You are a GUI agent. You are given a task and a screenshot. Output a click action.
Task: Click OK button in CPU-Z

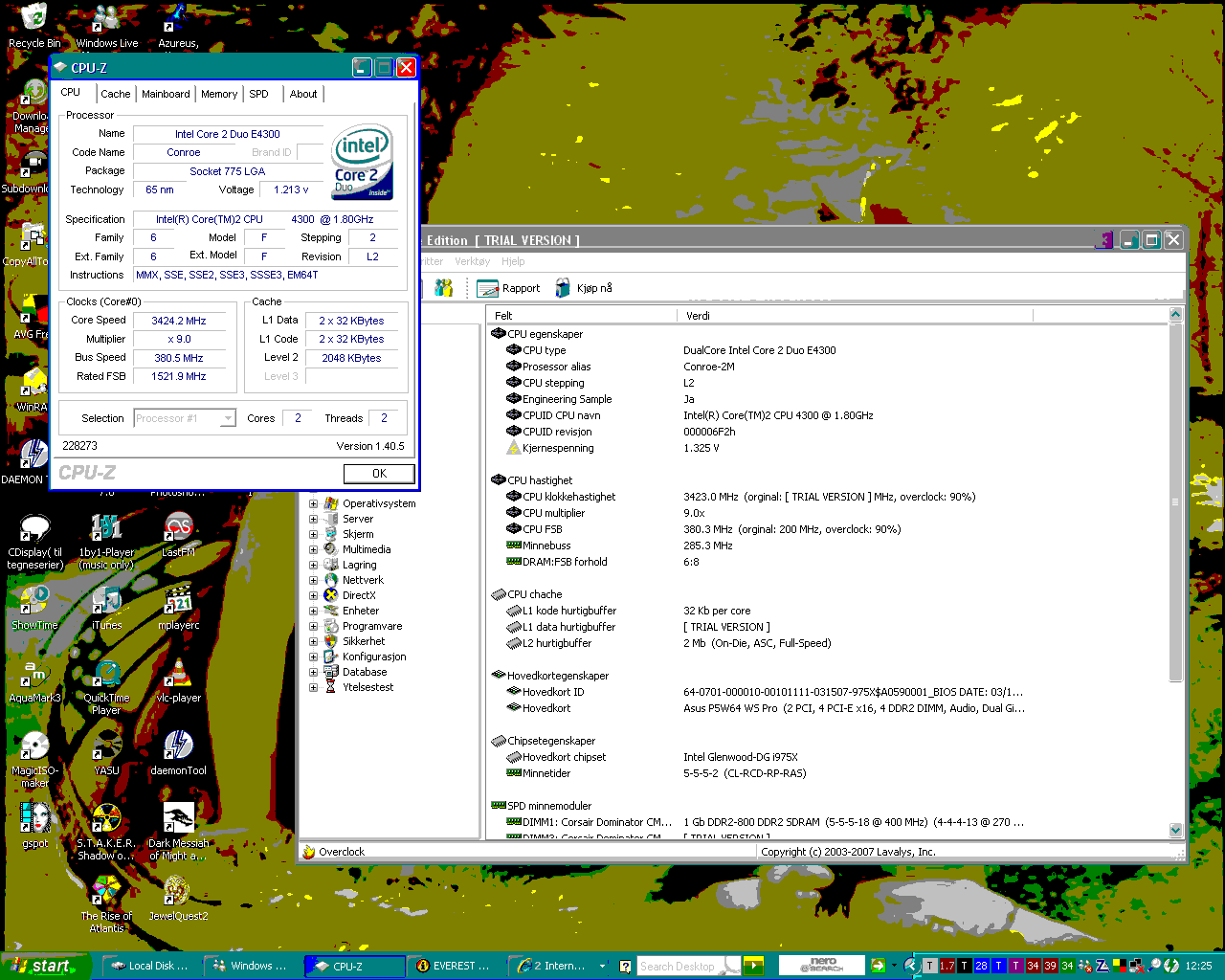tap(379, 473)
